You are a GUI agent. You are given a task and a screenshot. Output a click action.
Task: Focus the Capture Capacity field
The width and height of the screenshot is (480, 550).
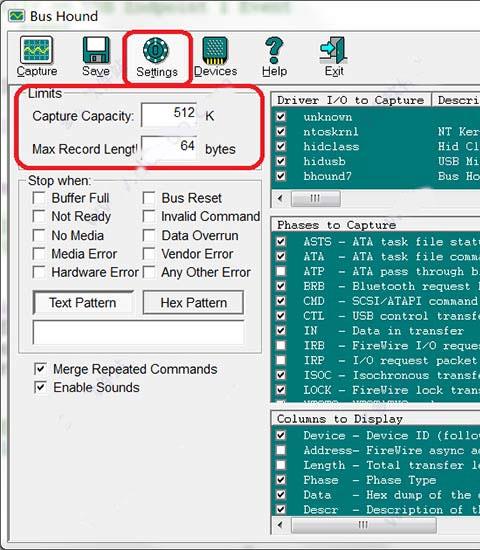click(169, 114)
